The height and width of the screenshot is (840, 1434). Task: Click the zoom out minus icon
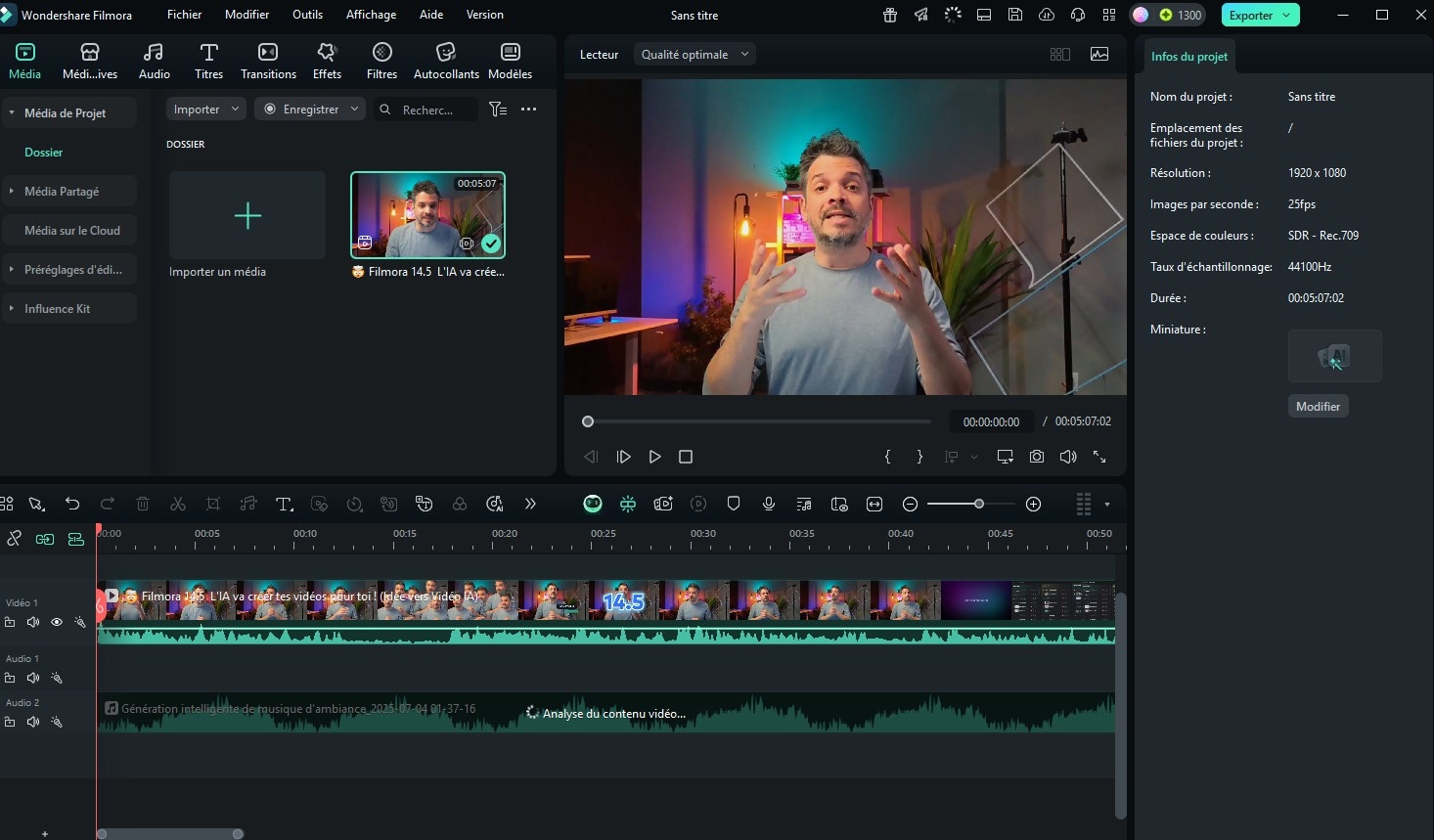[910, 504]
